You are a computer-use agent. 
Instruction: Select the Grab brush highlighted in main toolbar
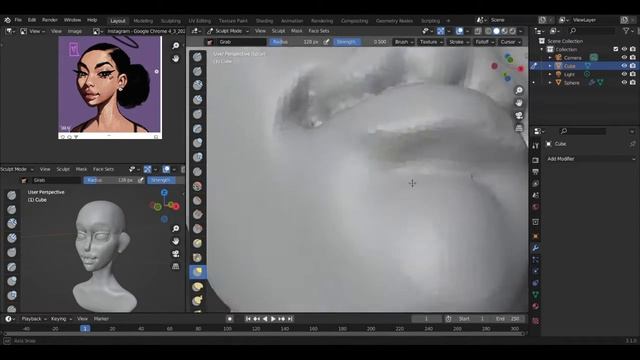(198, 272)
